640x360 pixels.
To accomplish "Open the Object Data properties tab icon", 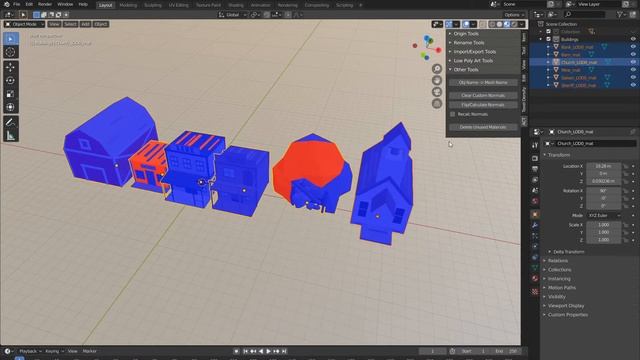I will (x=535, y=268).
